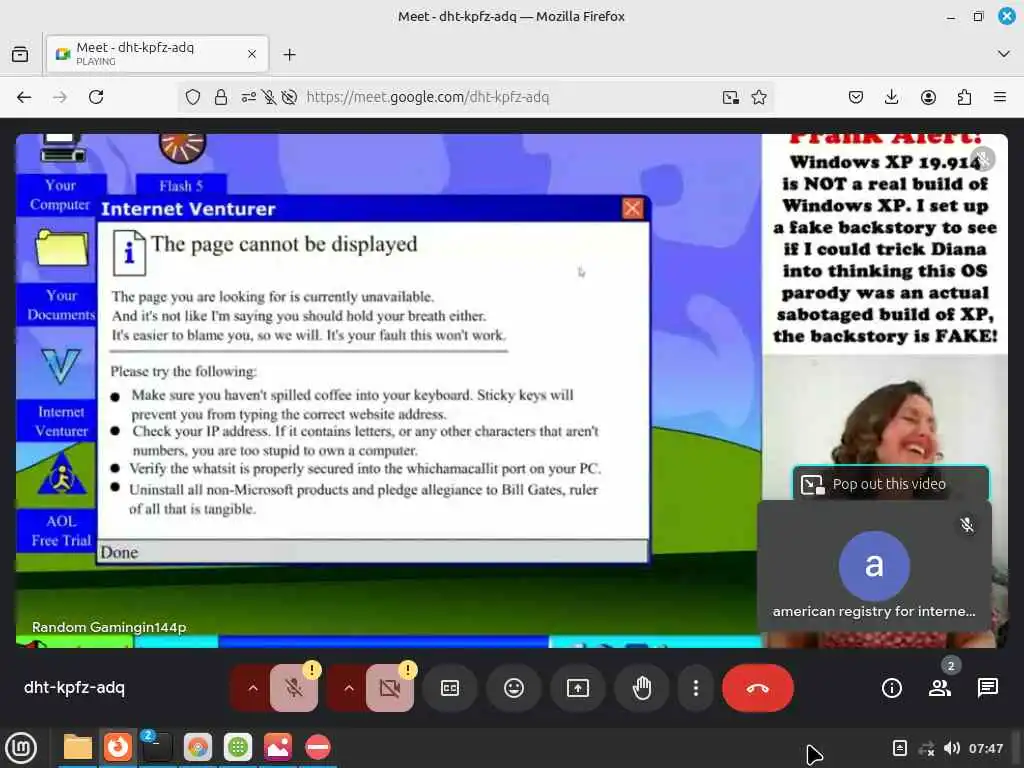Leave the call with the red hang-up button

point(758,688)
